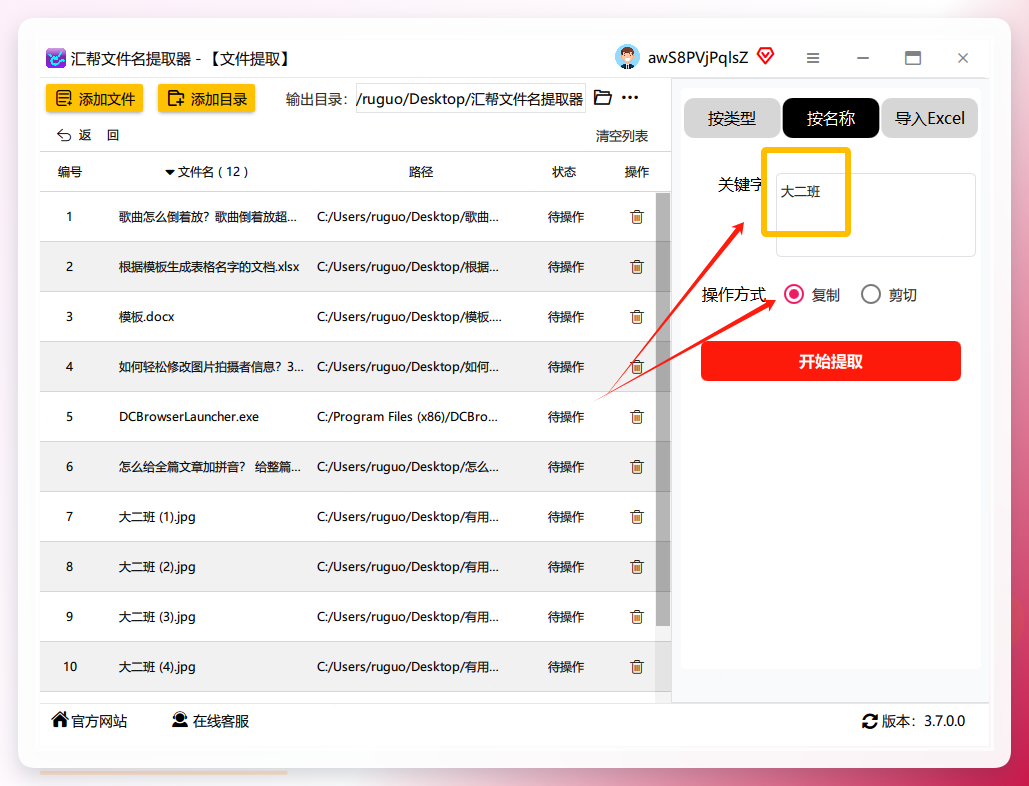Select 大二班 (3).jpg file name
1029x786 pixels.
(x=157, y=617)
